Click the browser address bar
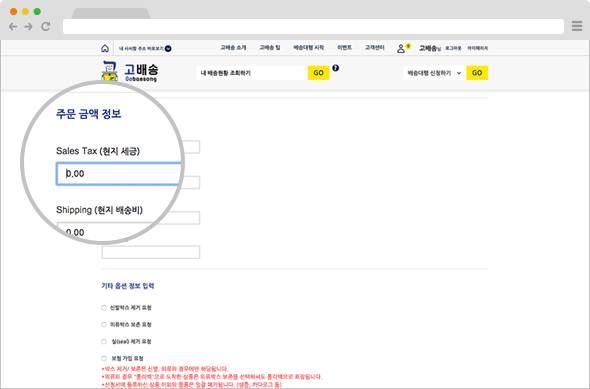Screen dimensions: 590x389 click(313, 26)
